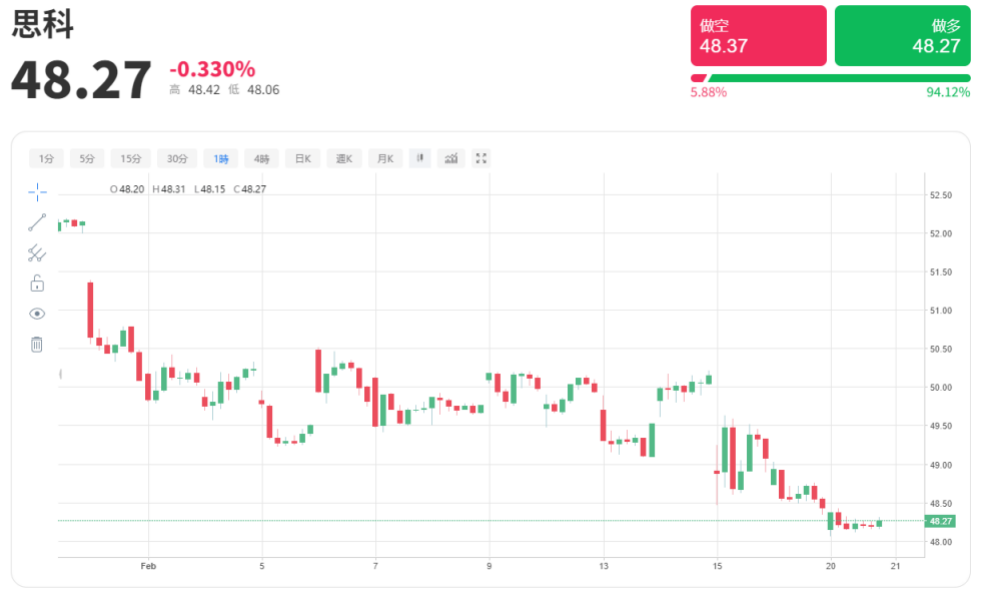Switch to 週K weekly chart

[344, 158]
